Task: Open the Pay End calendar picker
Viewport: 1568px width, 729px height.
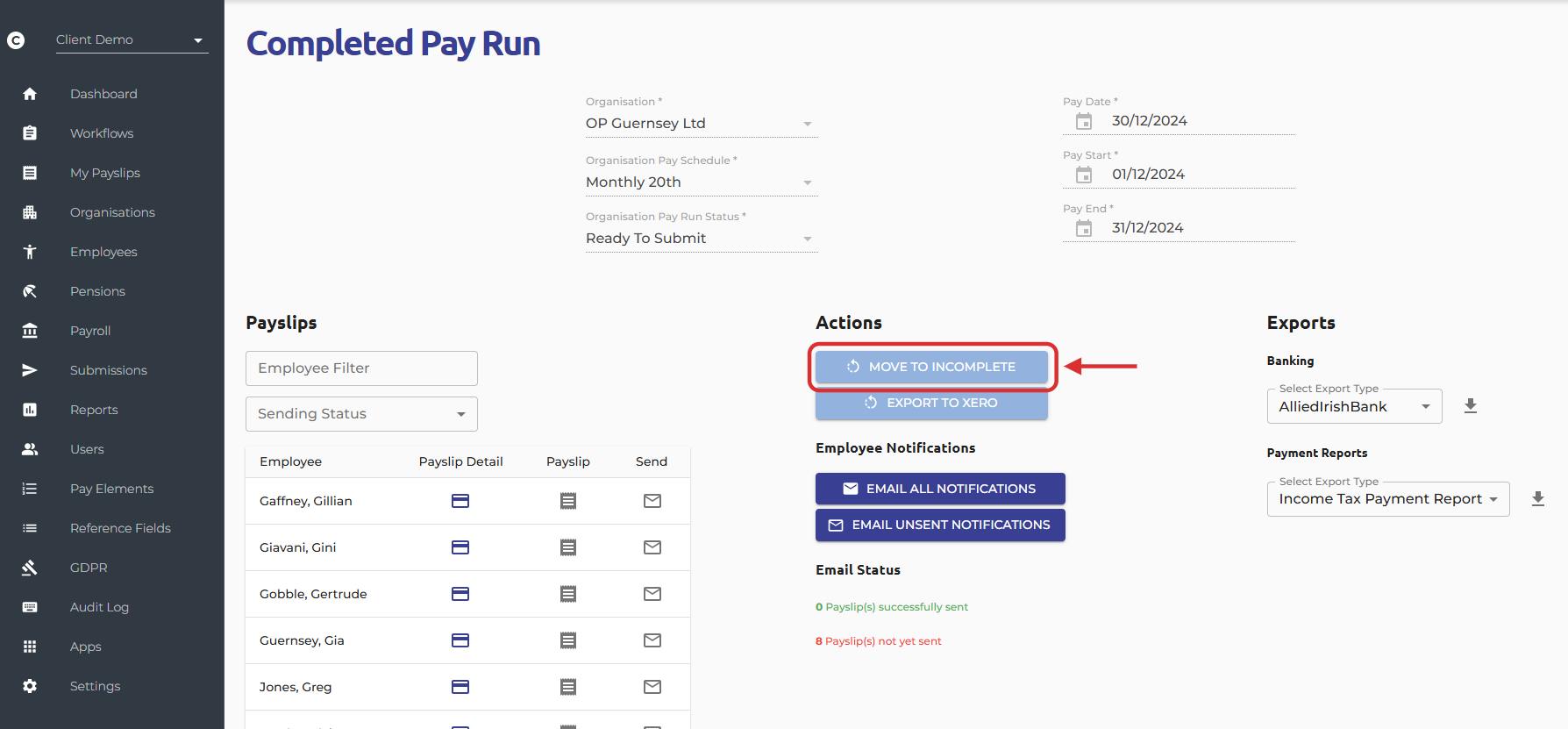Action: [x=1084, y=228]
